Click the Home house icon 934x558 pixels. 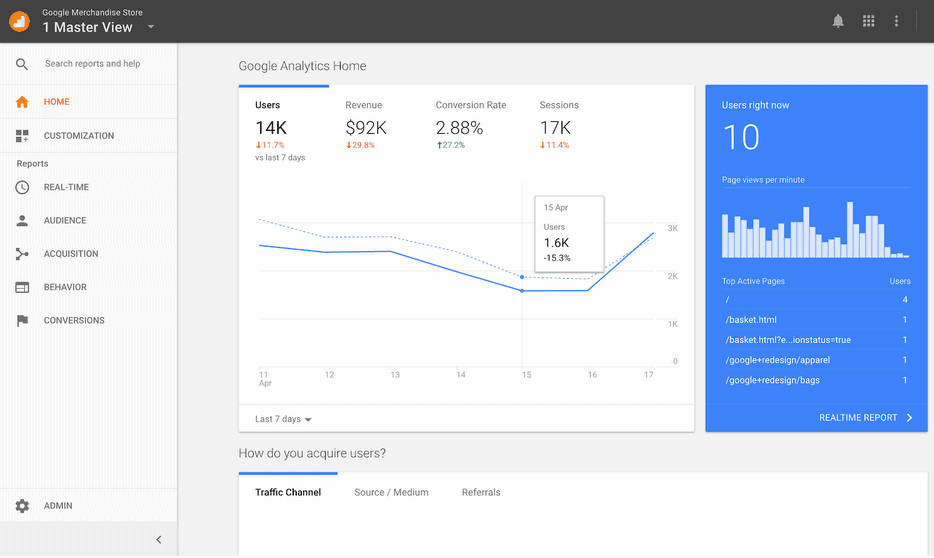coord(22,102)
